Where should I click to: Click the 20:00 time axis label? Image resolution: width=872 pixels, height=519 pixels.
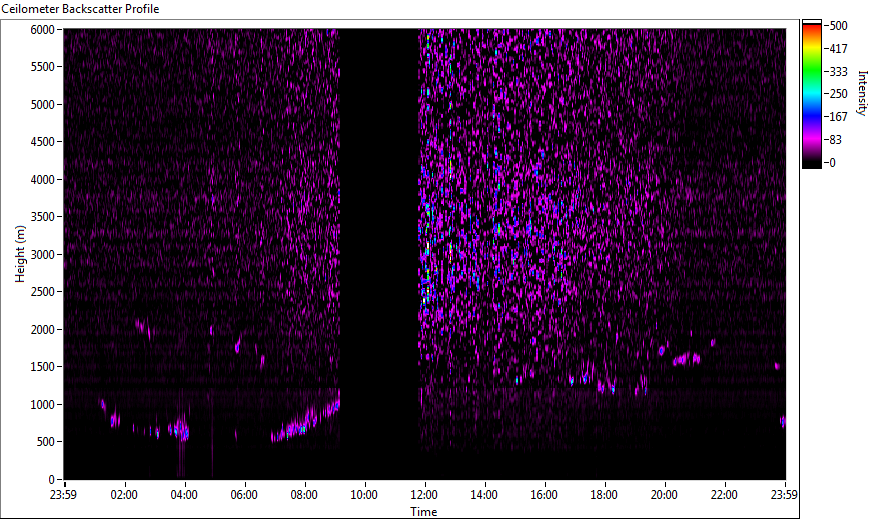[665, 495]
